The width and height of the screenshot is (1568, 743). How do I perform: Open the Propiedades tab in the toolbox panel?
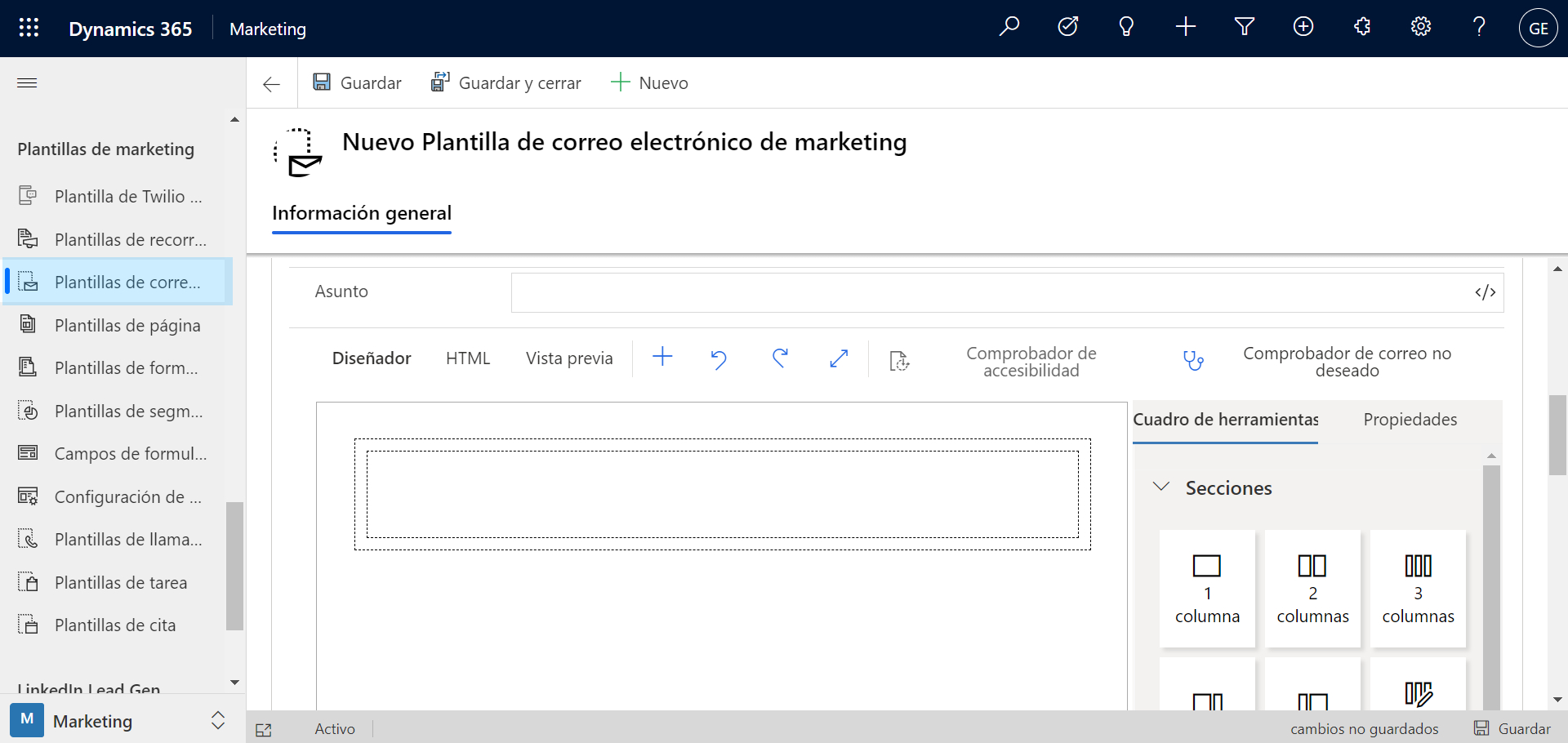[x=1410, y=419]
